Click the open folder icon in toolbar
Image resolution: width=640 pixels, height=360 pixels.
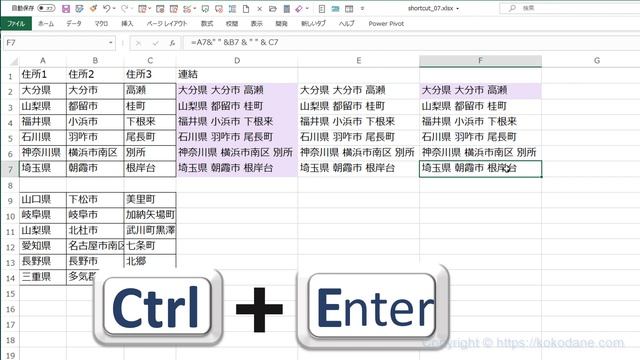pyautogui.click(x=272, y=9)
